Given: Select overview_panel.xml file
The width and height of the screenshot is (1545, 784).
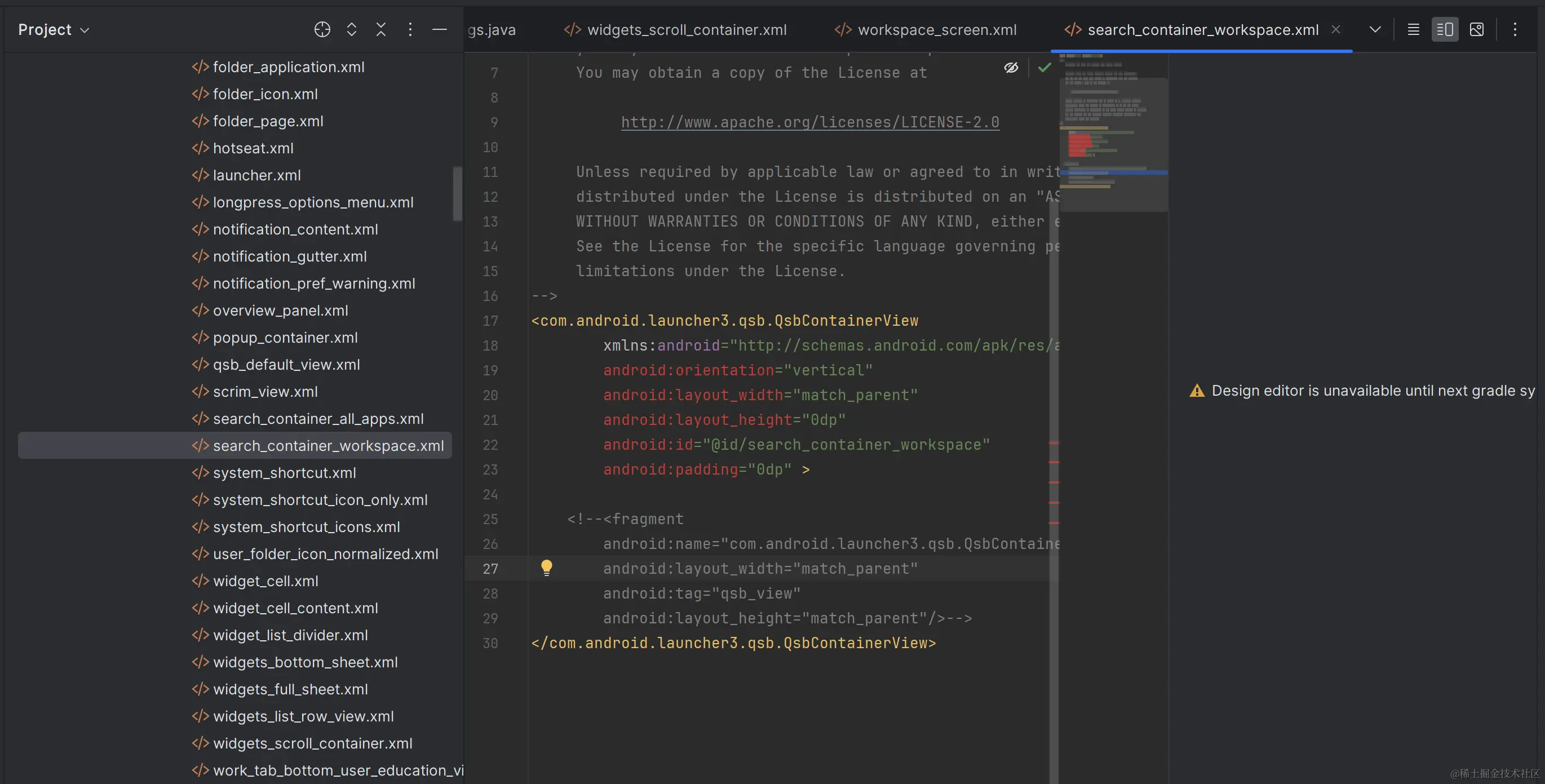Looking at the screenshot, I should (x=269, y=310).
